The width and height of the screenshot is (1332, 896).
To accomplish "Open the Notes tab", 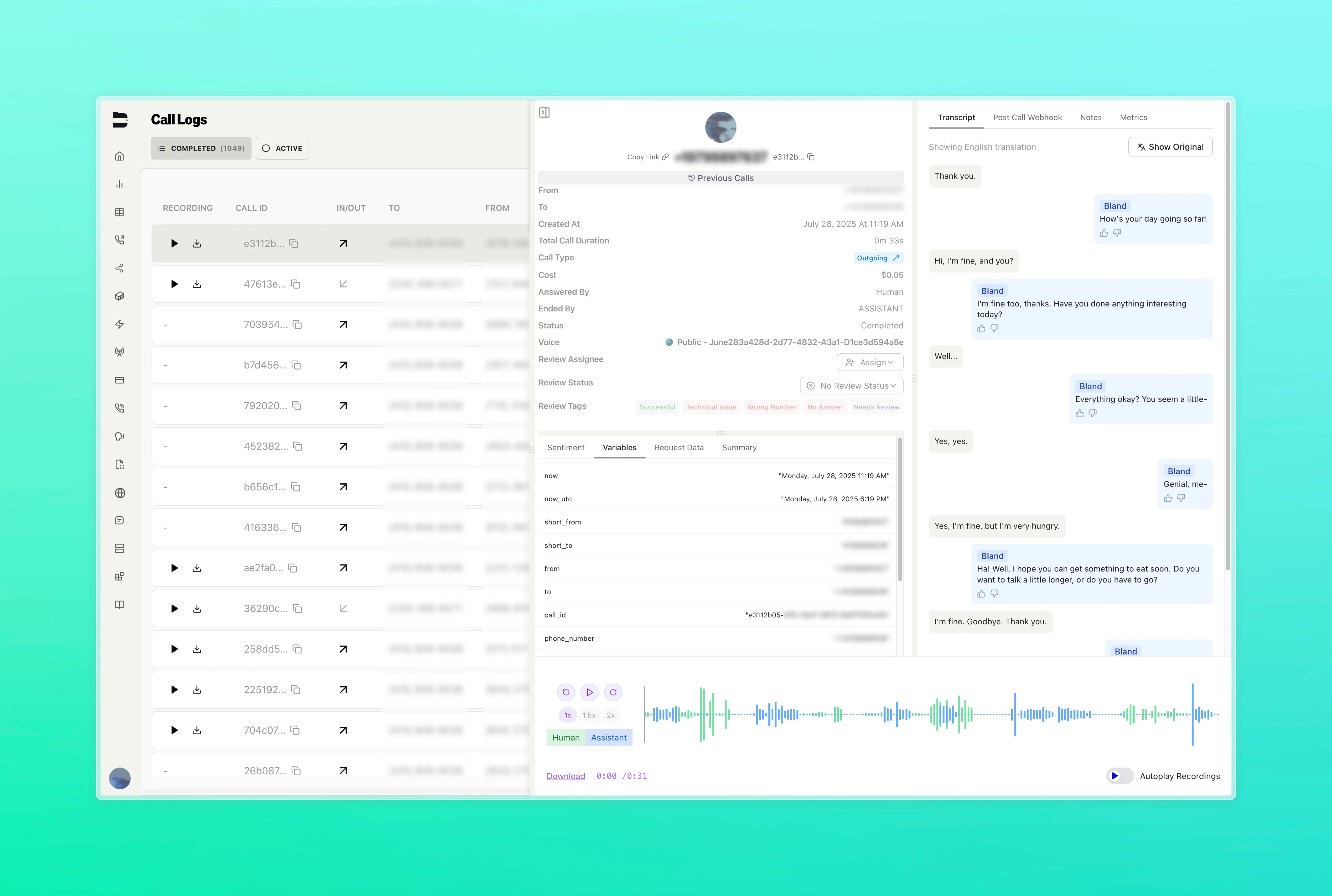I will pos(1091,117).
